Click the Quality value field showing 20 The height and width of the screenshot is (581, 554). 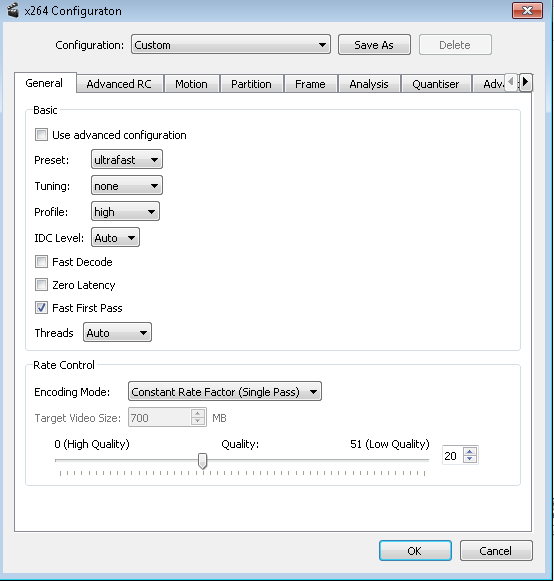[x=453, y=455]
